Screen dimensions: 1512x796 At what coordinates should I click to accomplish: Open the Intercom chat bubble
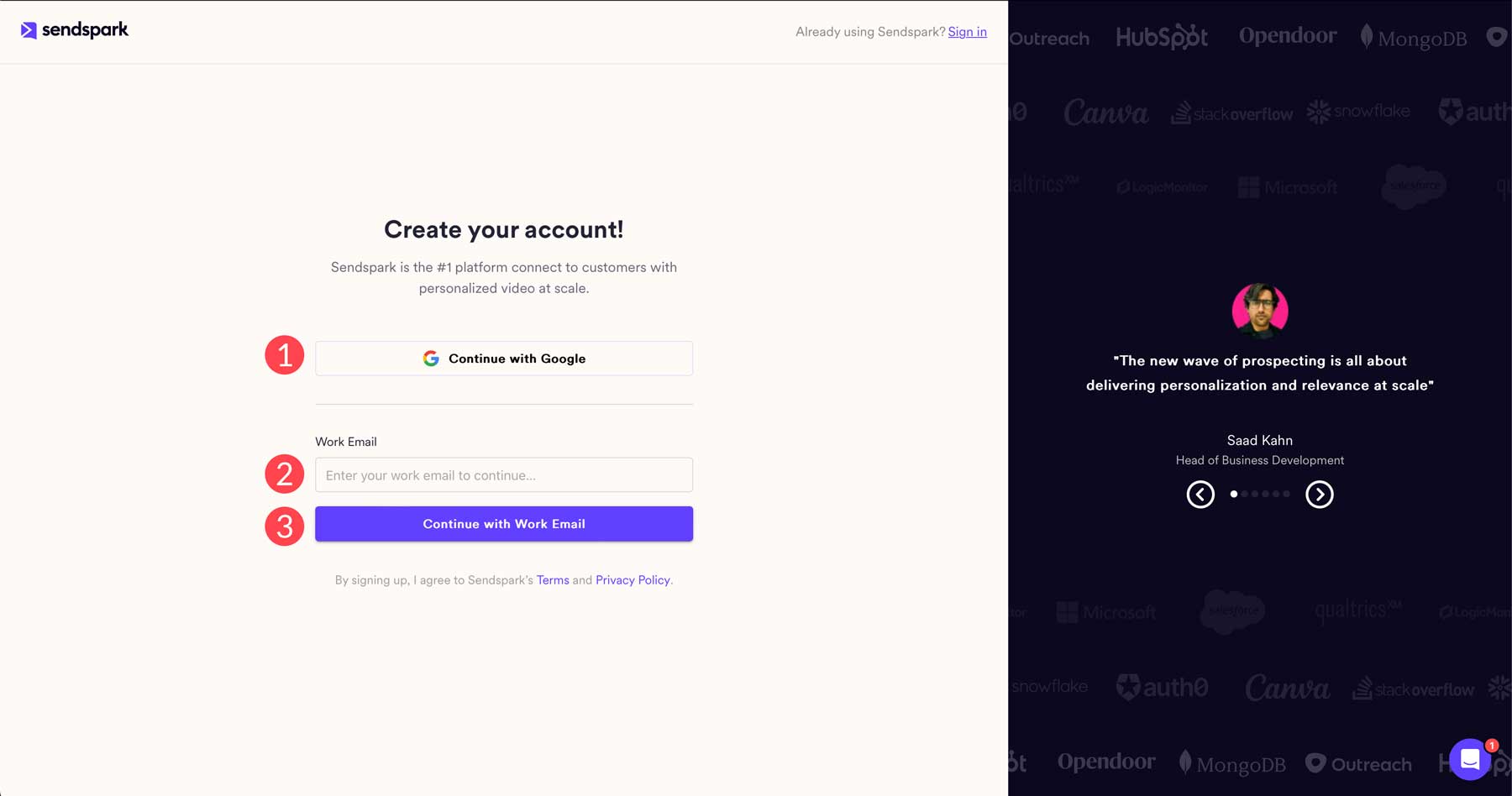[1470, 759]
